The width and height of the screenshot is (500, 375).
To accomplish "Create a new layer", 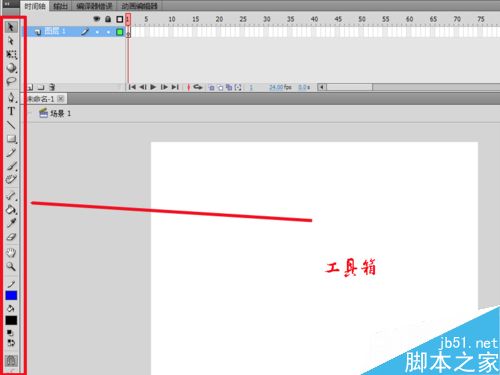I will tap(30, 87).
